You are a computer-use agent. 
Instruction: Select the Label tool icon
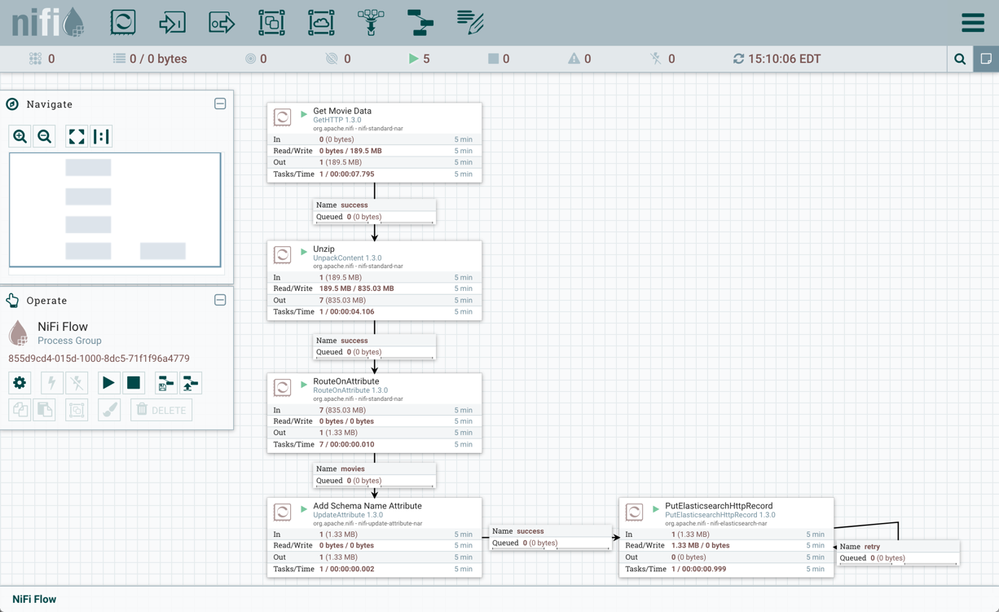click(x=470, y=22)
